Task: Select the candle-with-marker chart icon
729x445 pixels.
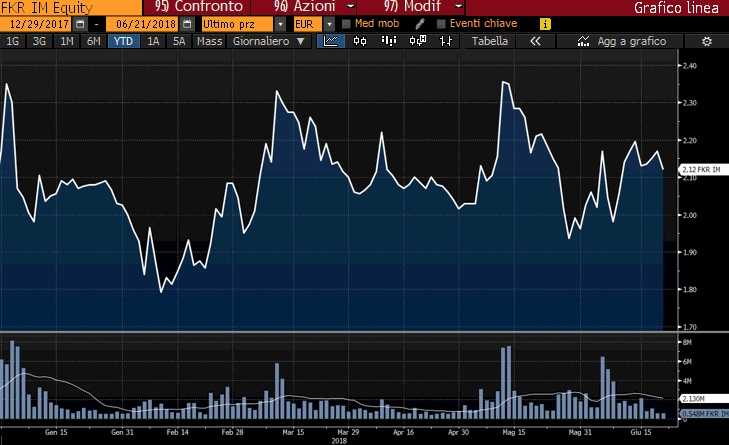Action: [418, 41]
